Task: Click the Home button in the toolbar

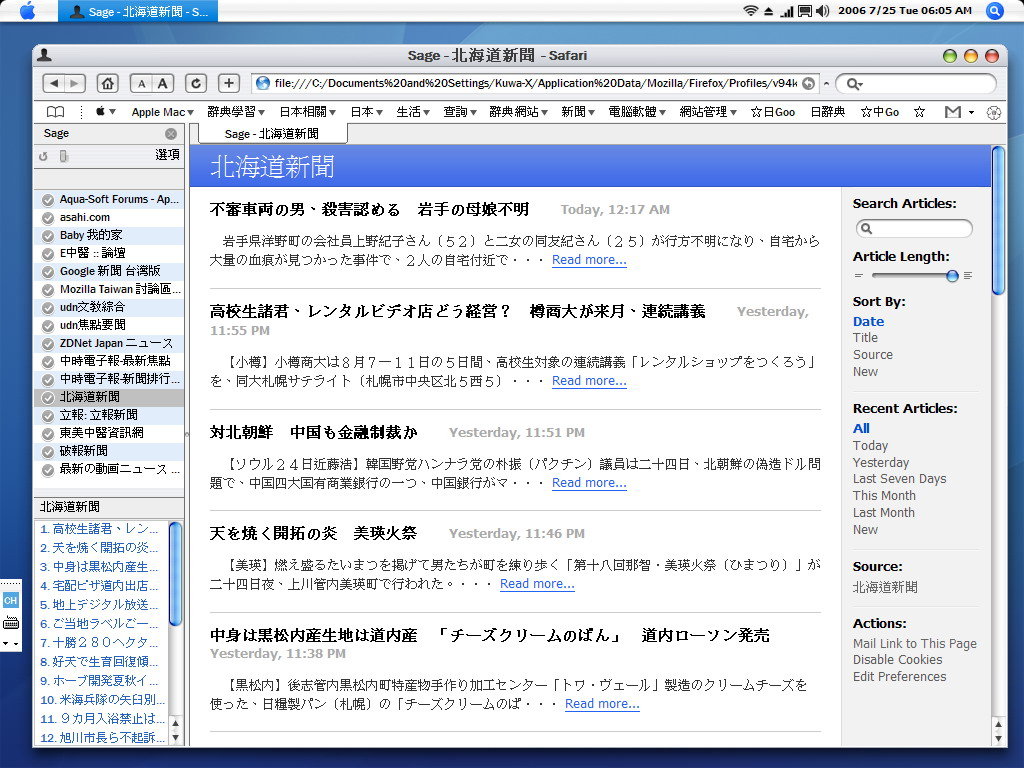Action: click(107, 84)
